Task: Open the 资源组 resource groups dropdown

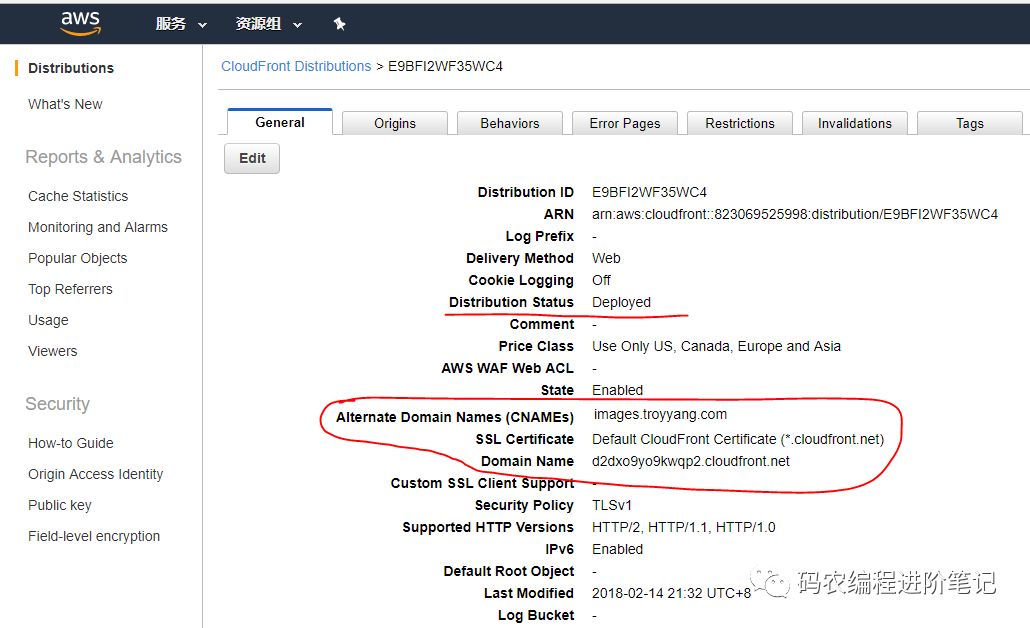Action: click(269, 24)
